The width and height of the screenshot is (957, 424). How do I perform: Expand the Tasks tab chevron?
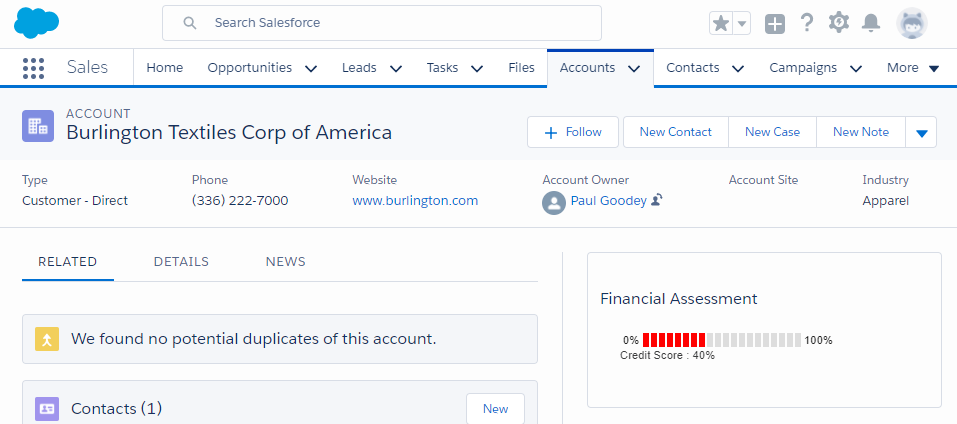click(x=477, y=68)
